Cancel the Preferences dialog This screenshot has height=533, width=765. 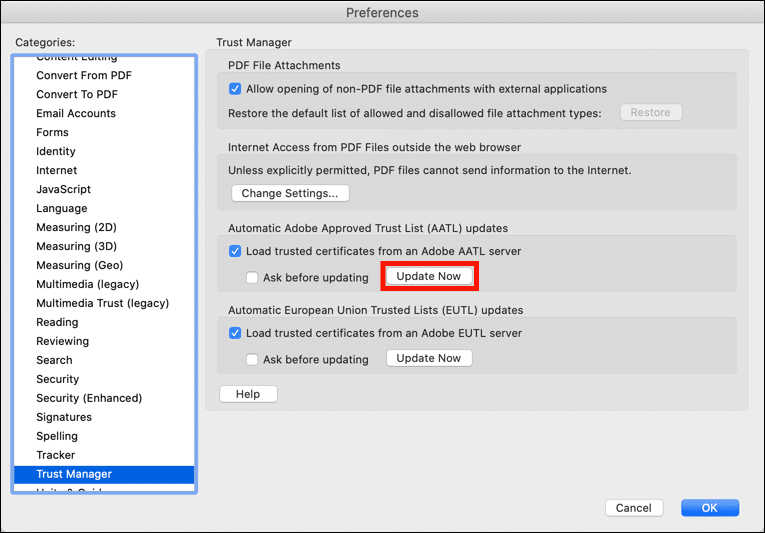(x=634, y=508)
